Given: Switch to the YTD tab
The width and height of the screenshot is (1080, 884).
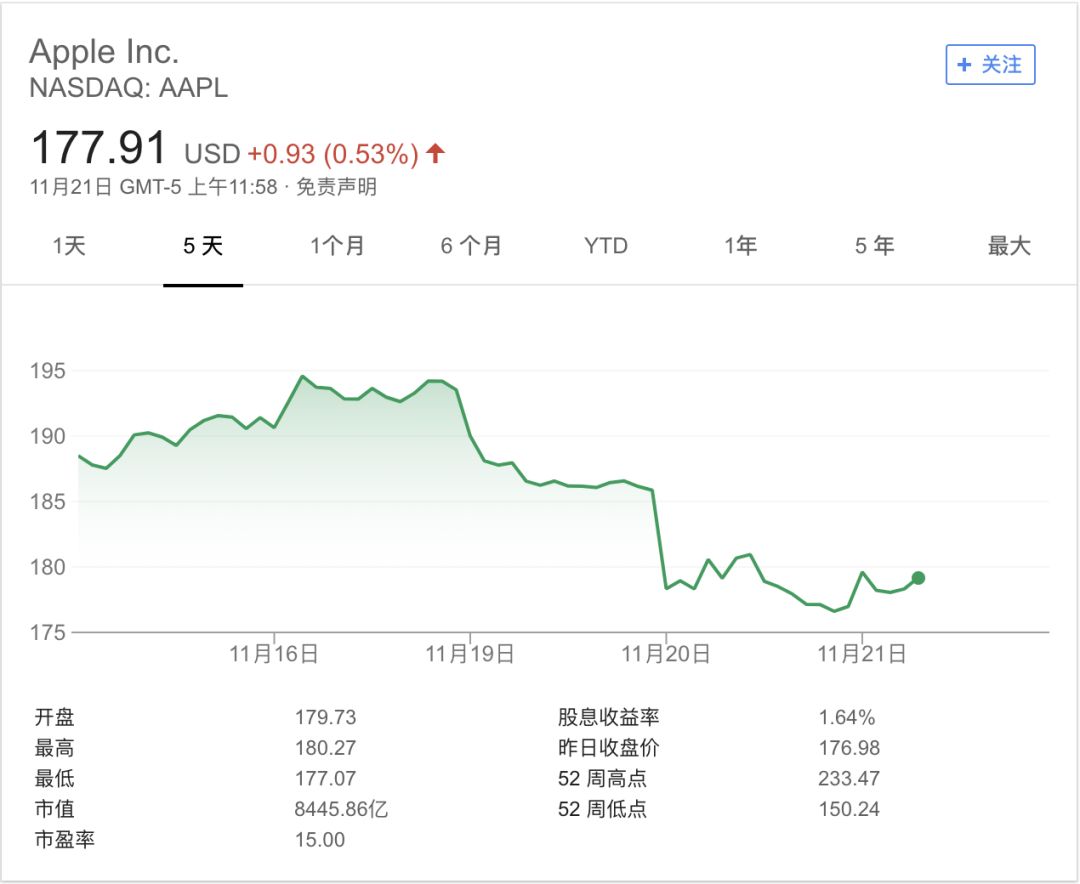Looking at the screenshot, I should 606,246.
